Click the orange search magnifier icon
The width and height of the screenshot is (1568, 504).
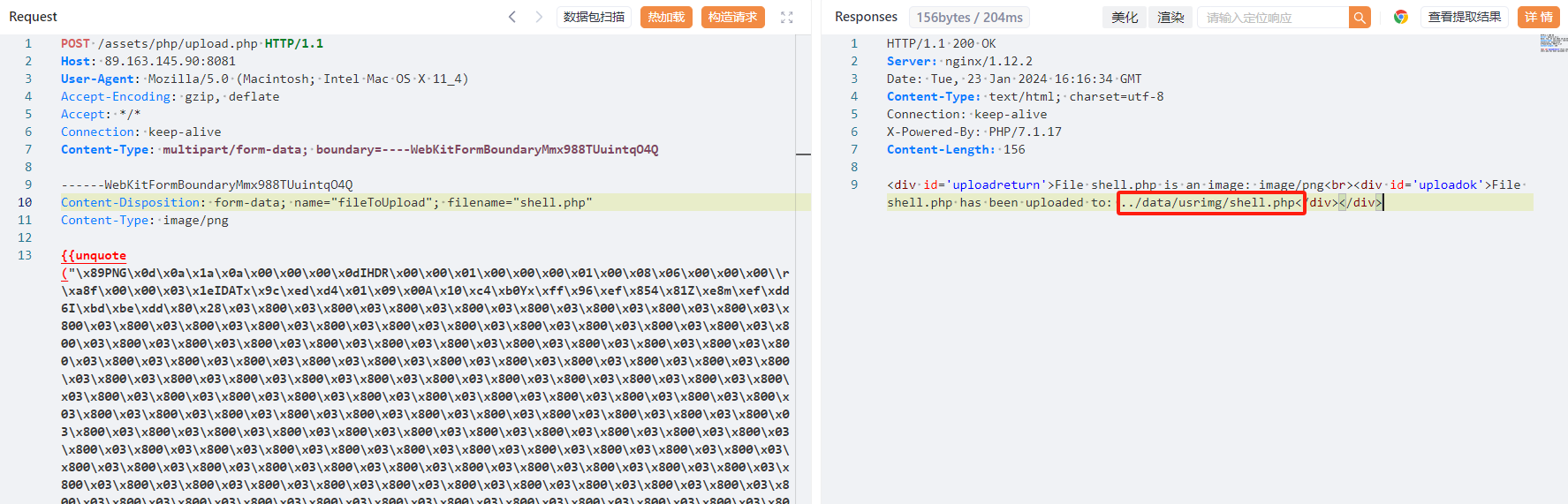[1360, 17]
